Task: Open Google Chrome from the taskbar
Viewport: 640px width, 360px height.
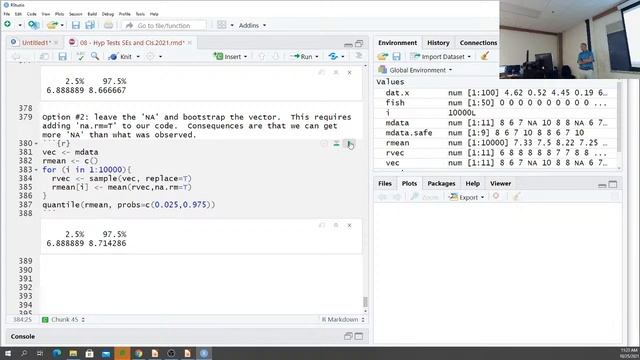Action: point(138,353)
